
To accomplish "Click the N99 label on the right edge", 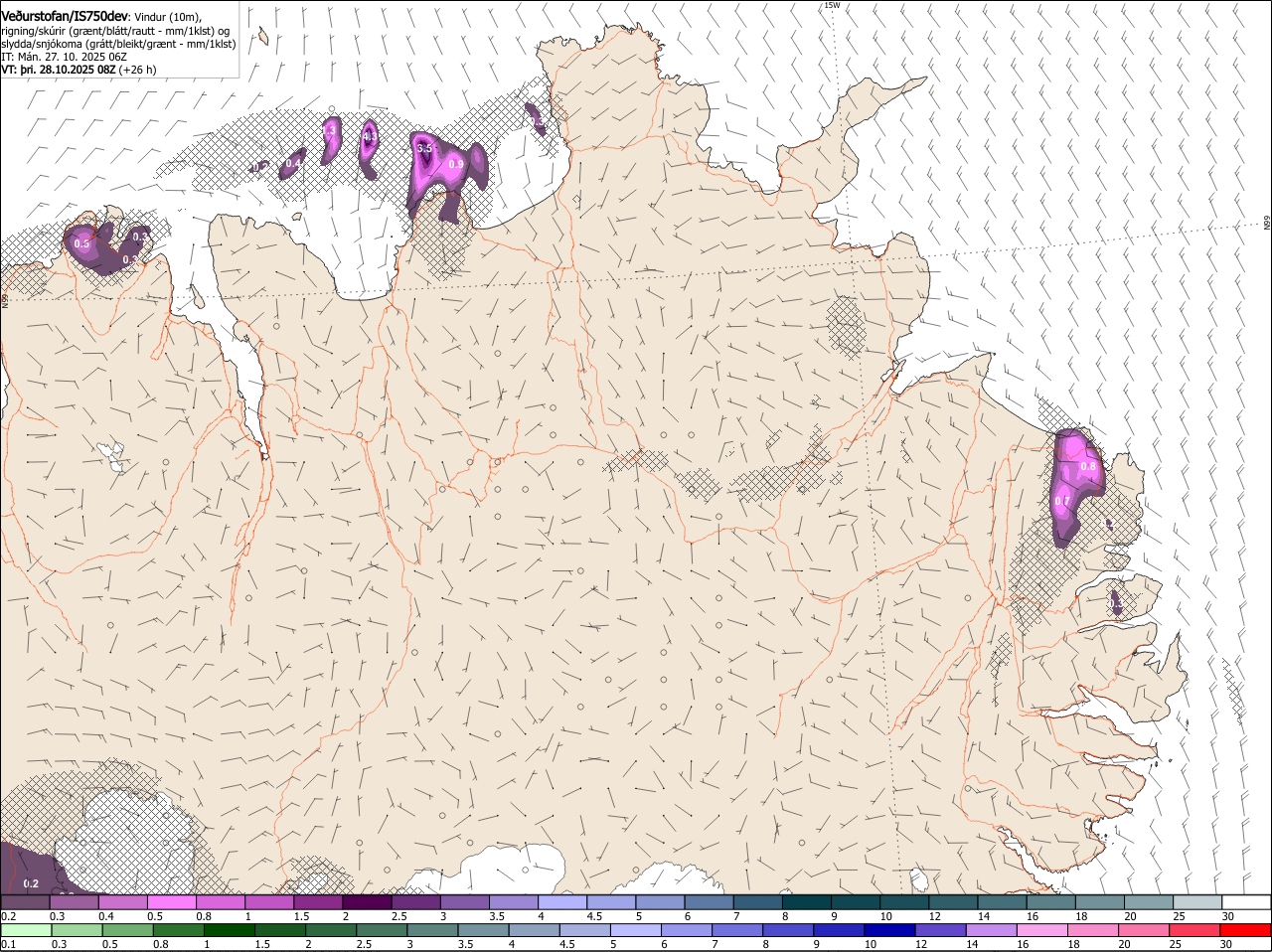I will pos(1267,224).
